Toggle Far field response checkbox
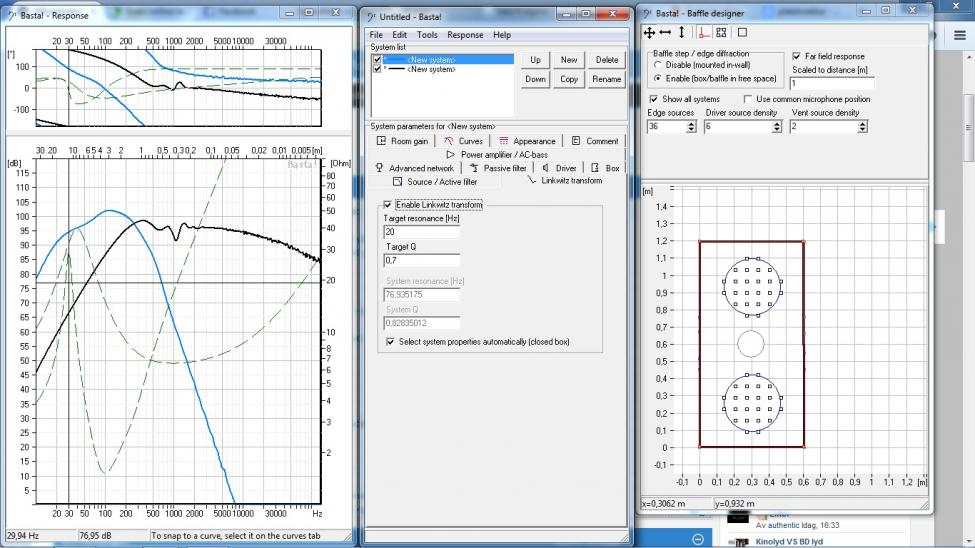 pyautogui.click(x=797, y=56)
